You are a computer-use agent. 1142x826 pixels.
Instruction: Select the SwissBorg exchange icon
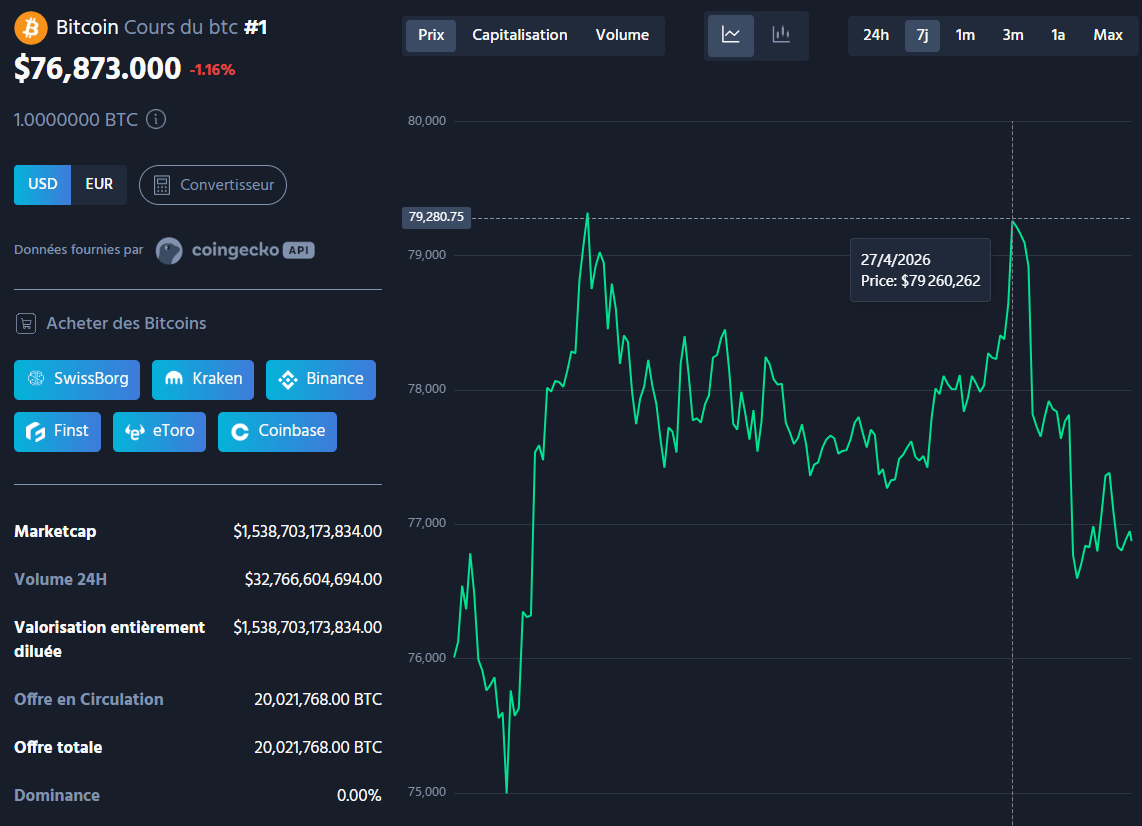coord(35,380)
